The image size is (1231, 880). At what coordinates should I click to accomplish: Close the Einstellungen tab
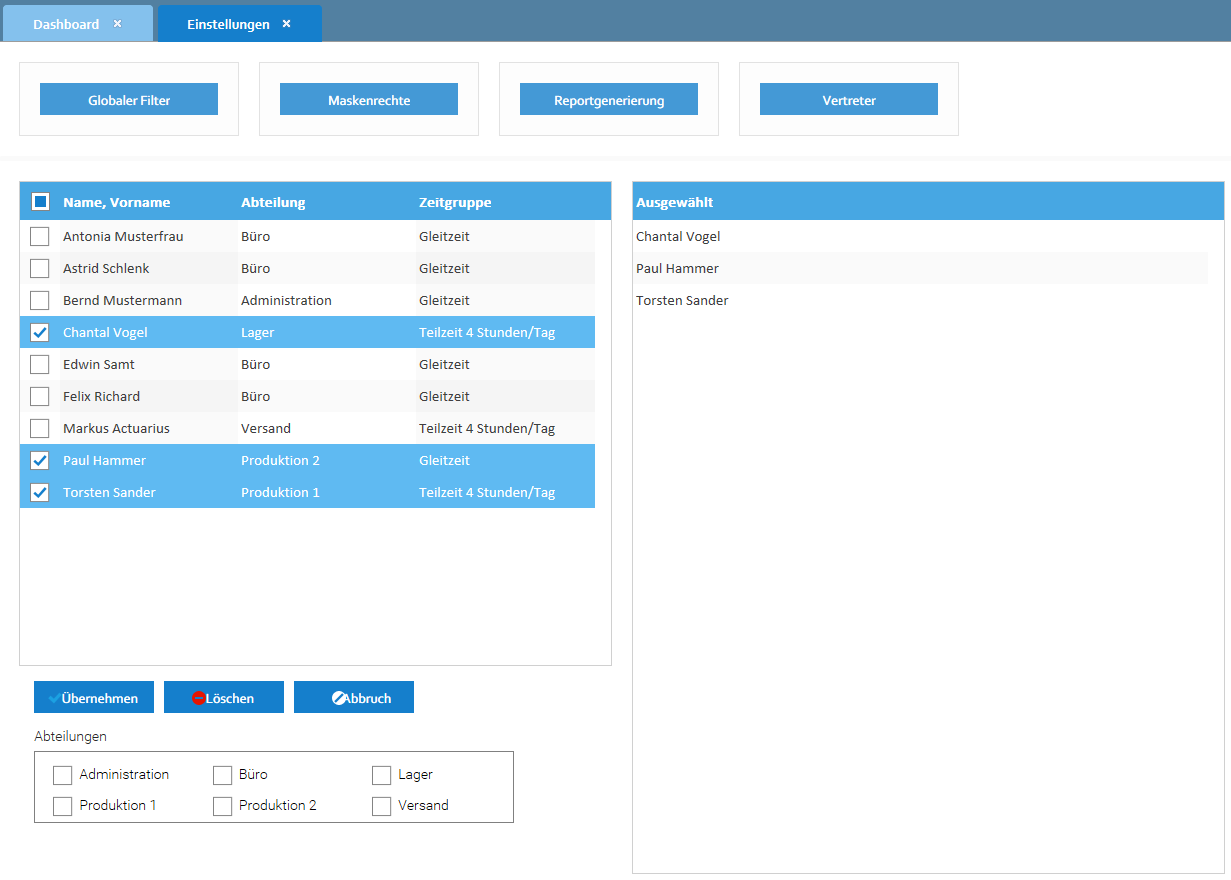tap(286, 24)
